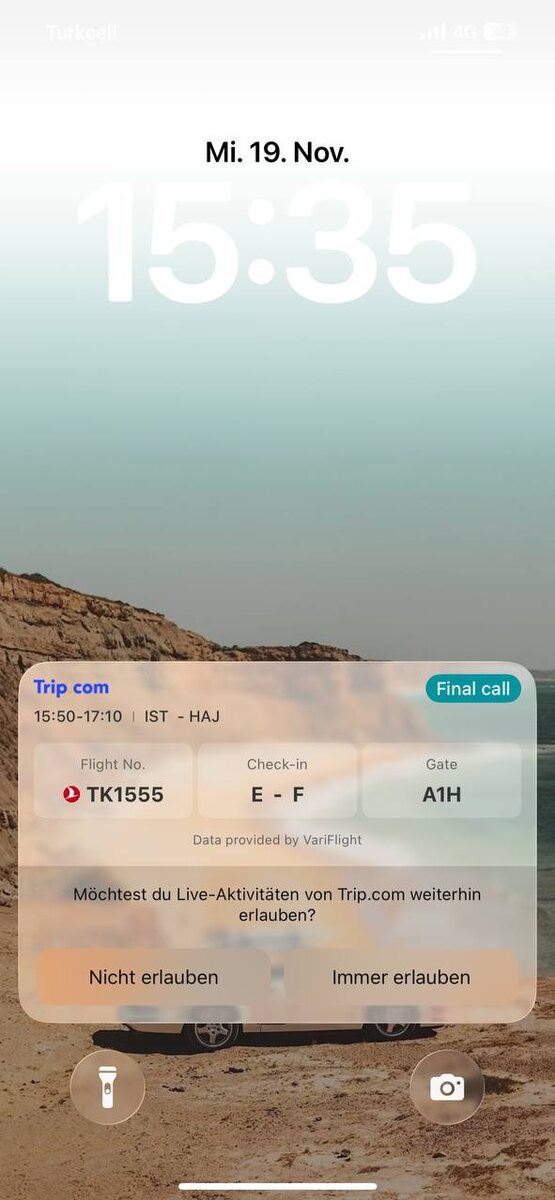Viewport: 555px width, 1200px height.
Task: Open the TK1555 flight number cell
Action: (113, 780)
